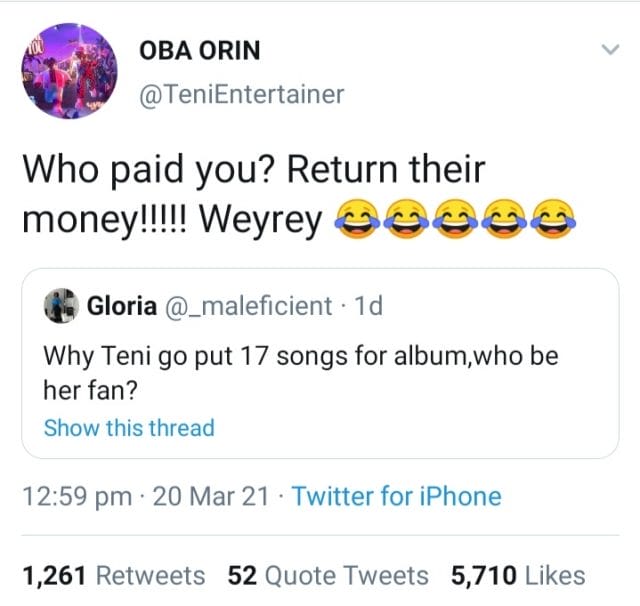Viewport: 640px width, 606px height.
Task: Open the tweet options chevron
Action: click(x=608, y=51)
